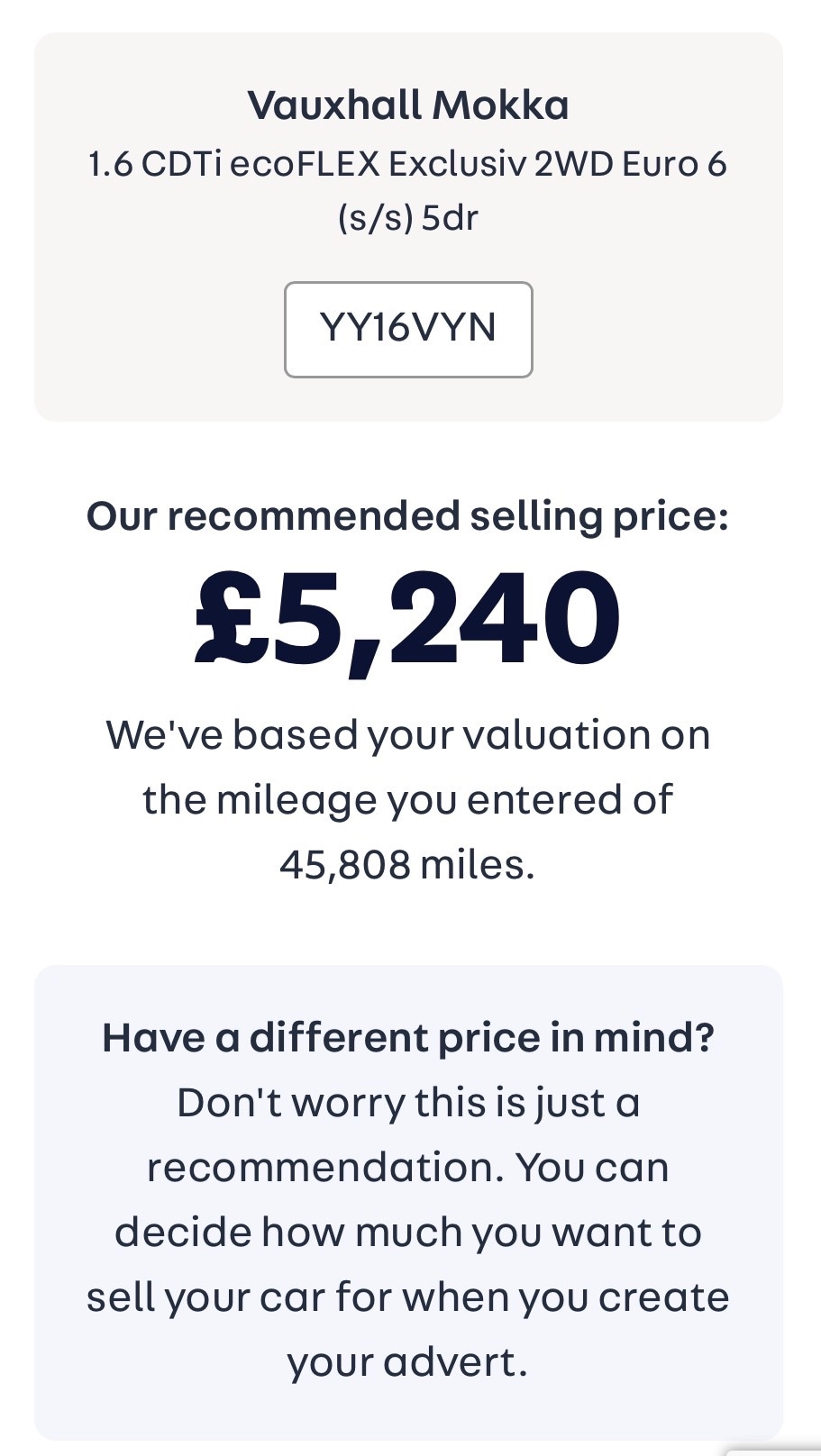
Task: Tap the Have a different price in mind heading
Action: tap(408, 1038)
